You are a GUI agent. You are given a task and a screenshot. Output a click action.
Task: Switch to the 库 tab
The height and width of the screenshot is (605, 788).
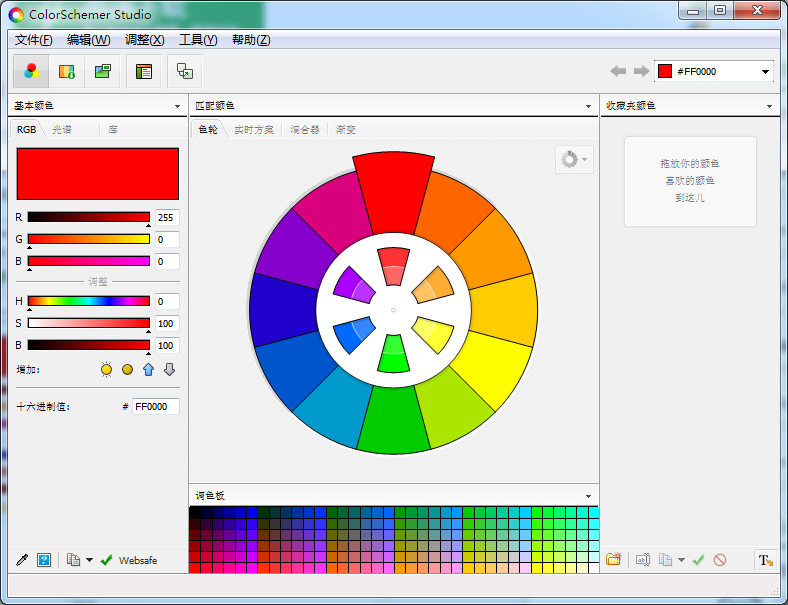[113, 129]
